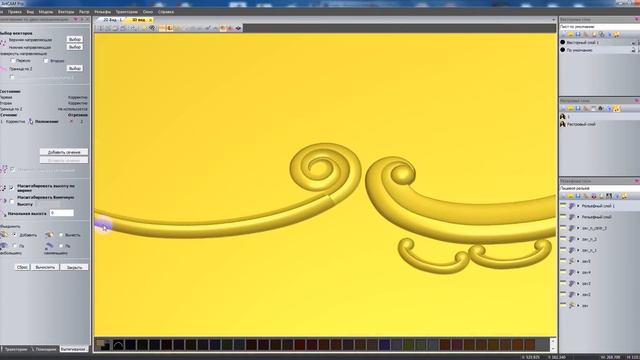This screenshot has width=640, height=360.
Task: Open the dropdown arrow of Рельефный слой 1
Action: (578, 206)
